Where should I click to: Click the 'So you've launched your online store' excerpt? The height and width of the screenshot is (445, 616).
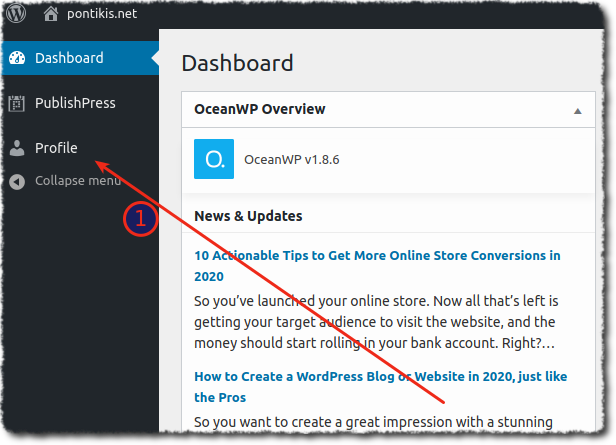[376, 322]
